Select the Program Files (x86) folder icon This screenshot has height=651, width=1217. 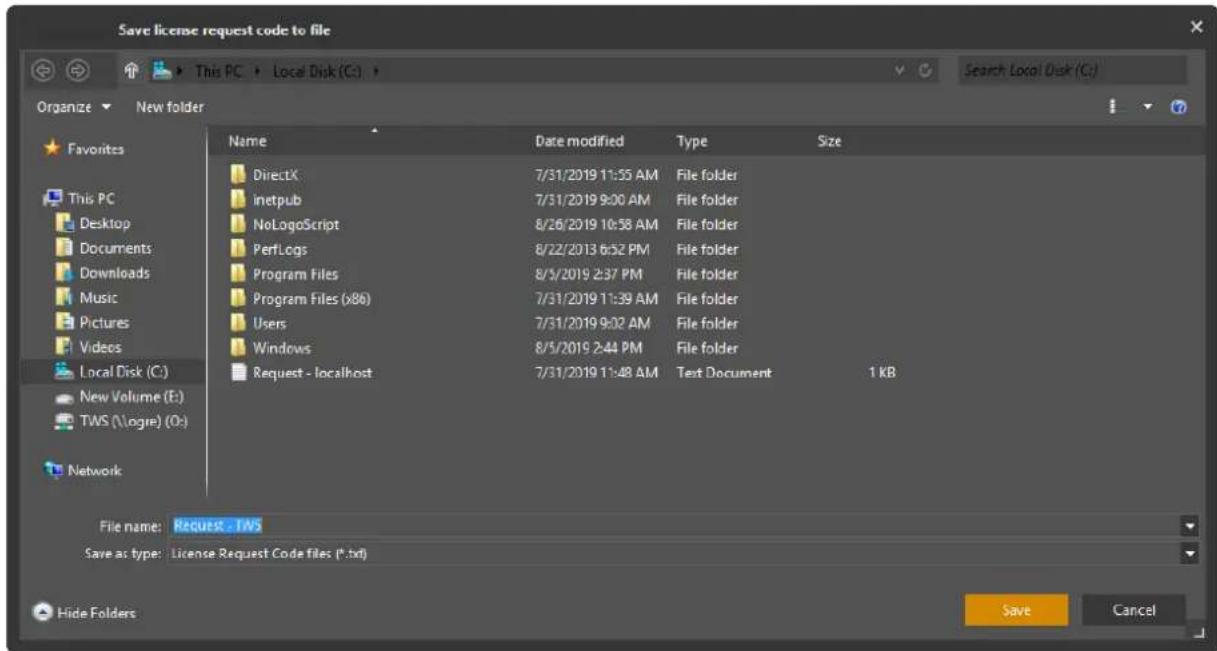pos(238,298)
